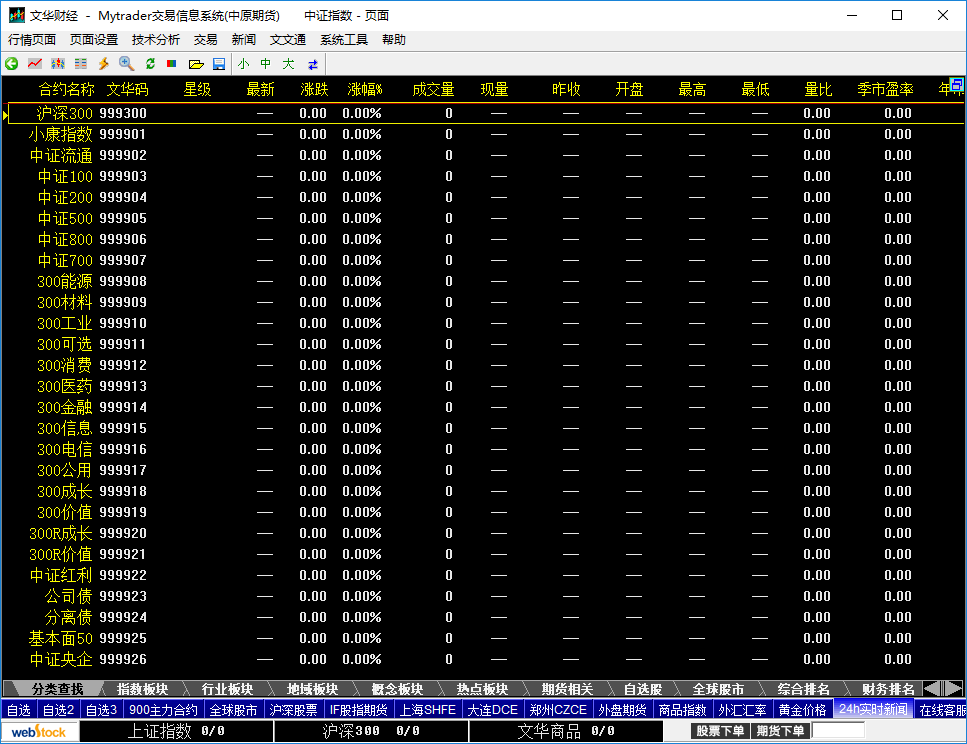The width and height of the screenshot is (967, 744).
Task: Click the blue floppy disk save icon
Action: click(219, 64)
